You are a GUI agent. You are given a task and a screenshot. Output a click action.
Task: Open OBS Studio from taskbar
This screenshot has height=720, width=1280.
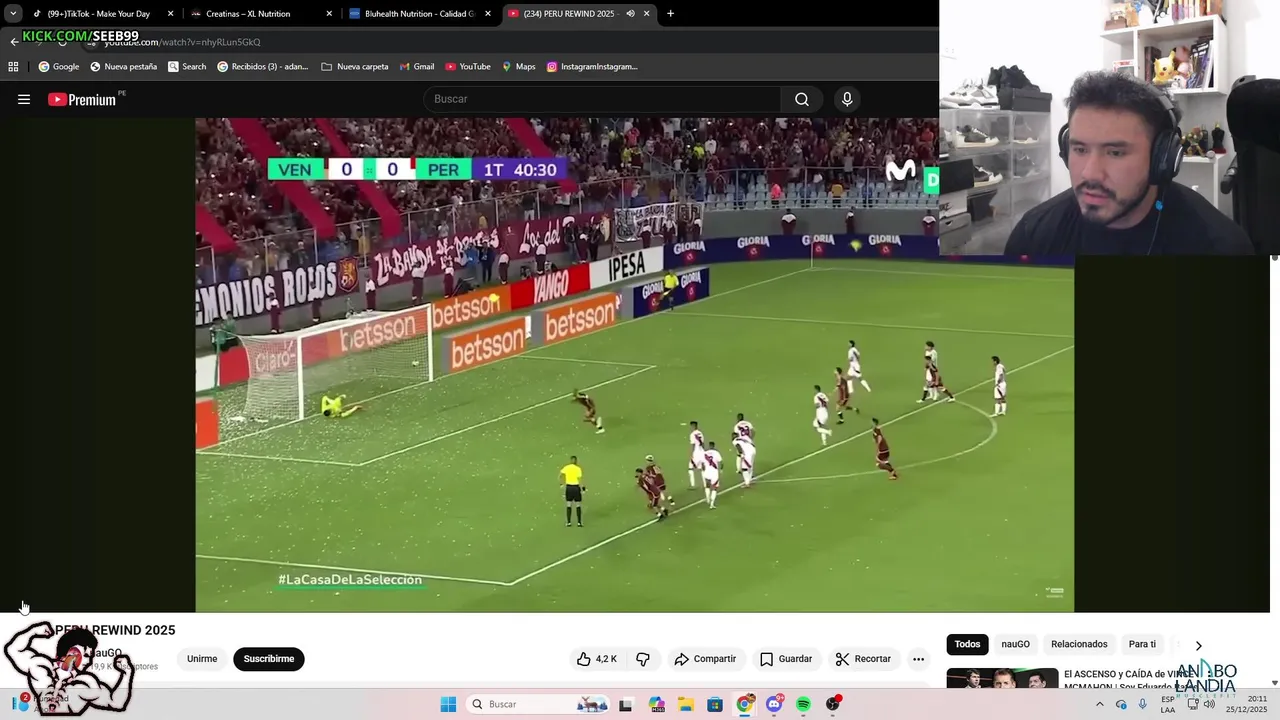(833, 704)
